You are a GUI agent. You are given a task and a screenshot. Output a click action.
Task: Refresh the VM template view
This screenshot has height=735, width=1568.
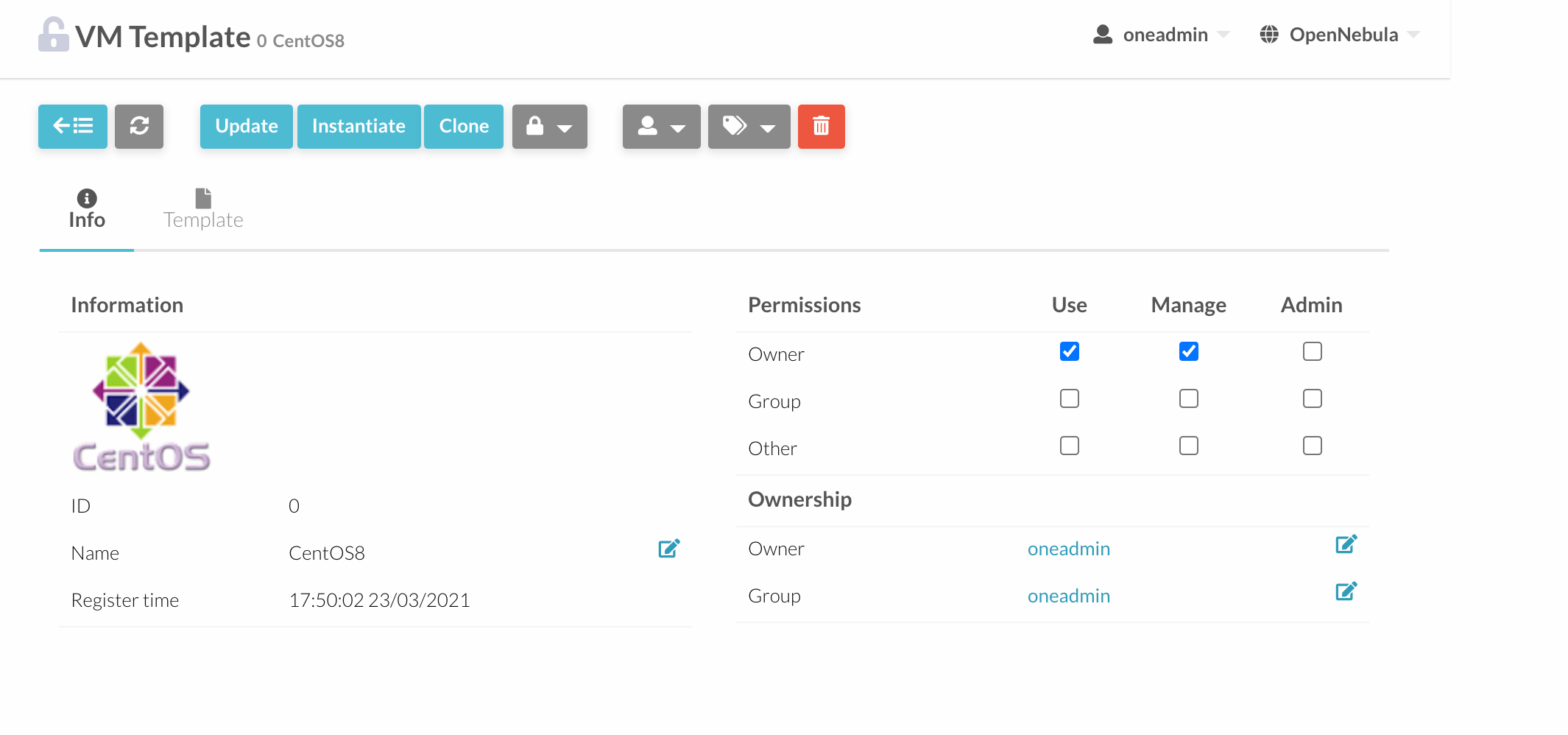pos(139,127)
